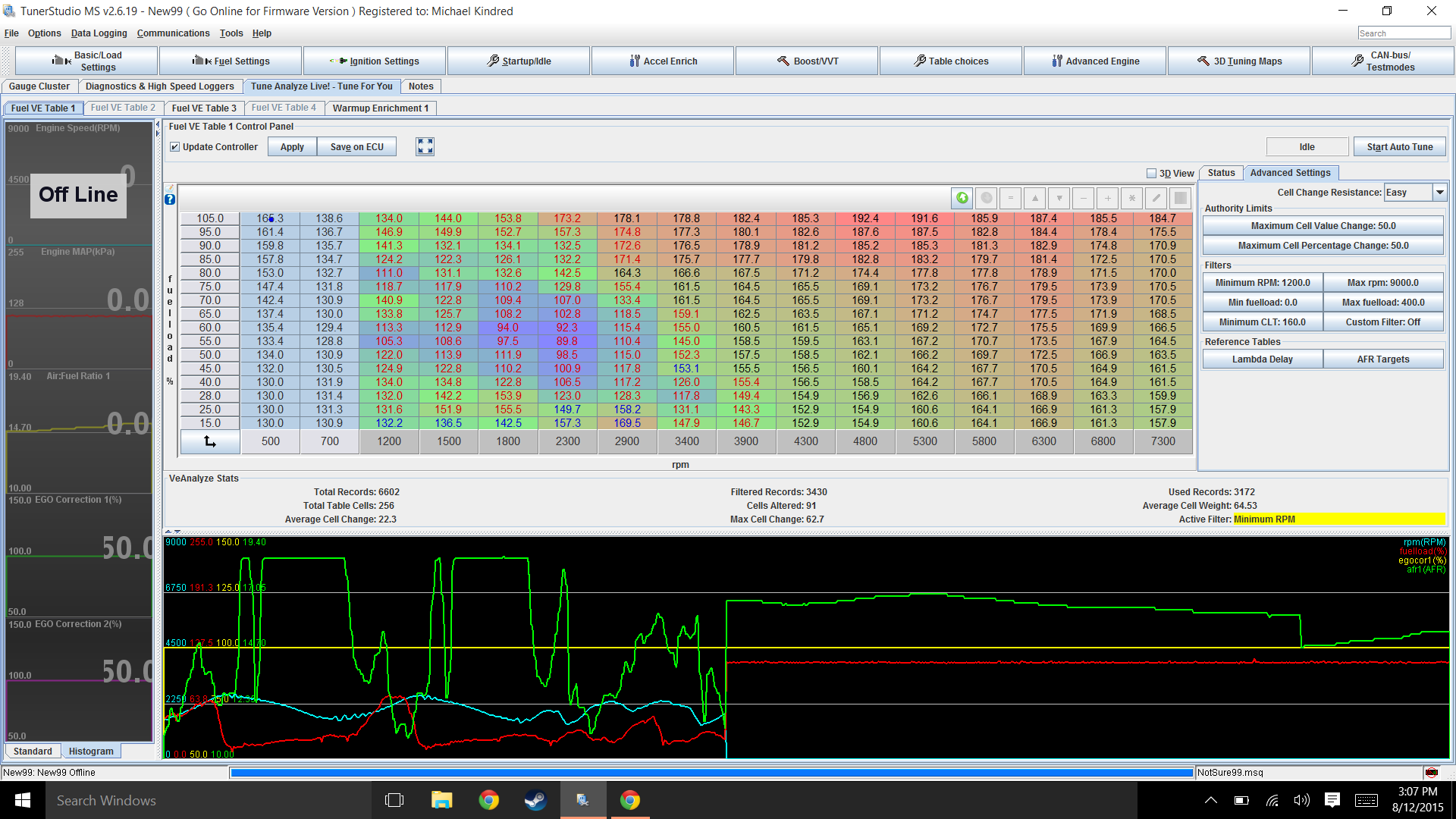Image resolution: width=1456 pixels, height=819 pixels.
Task: Click the axis swap arrow icon below table
Action: (x=210, y=441)
